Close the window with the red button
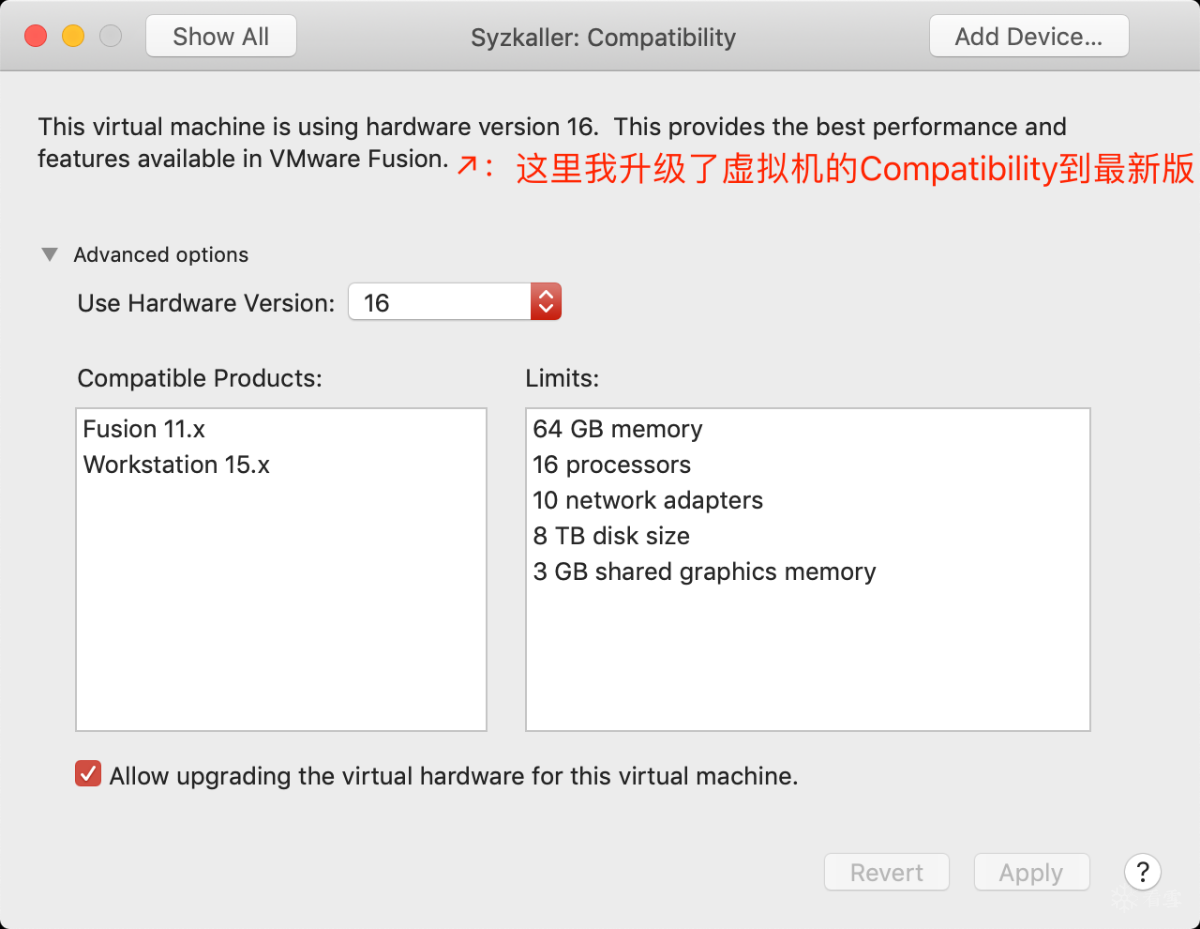 (x=36, y=37)
